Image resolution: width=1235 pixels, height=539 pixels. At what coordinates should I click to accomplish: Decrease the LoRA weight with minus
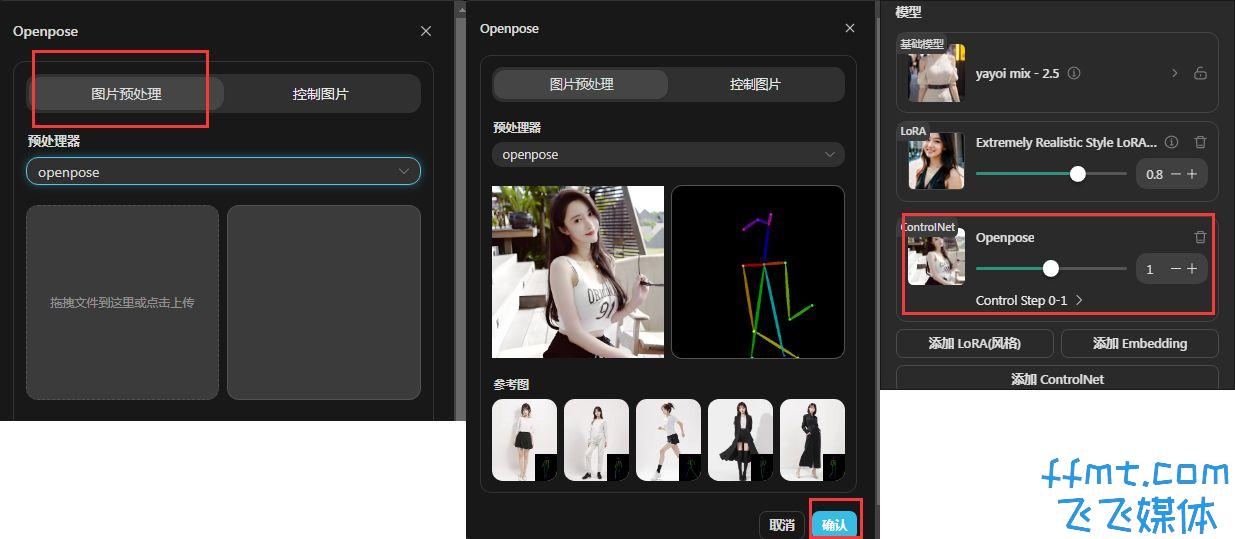(1176, 174)
